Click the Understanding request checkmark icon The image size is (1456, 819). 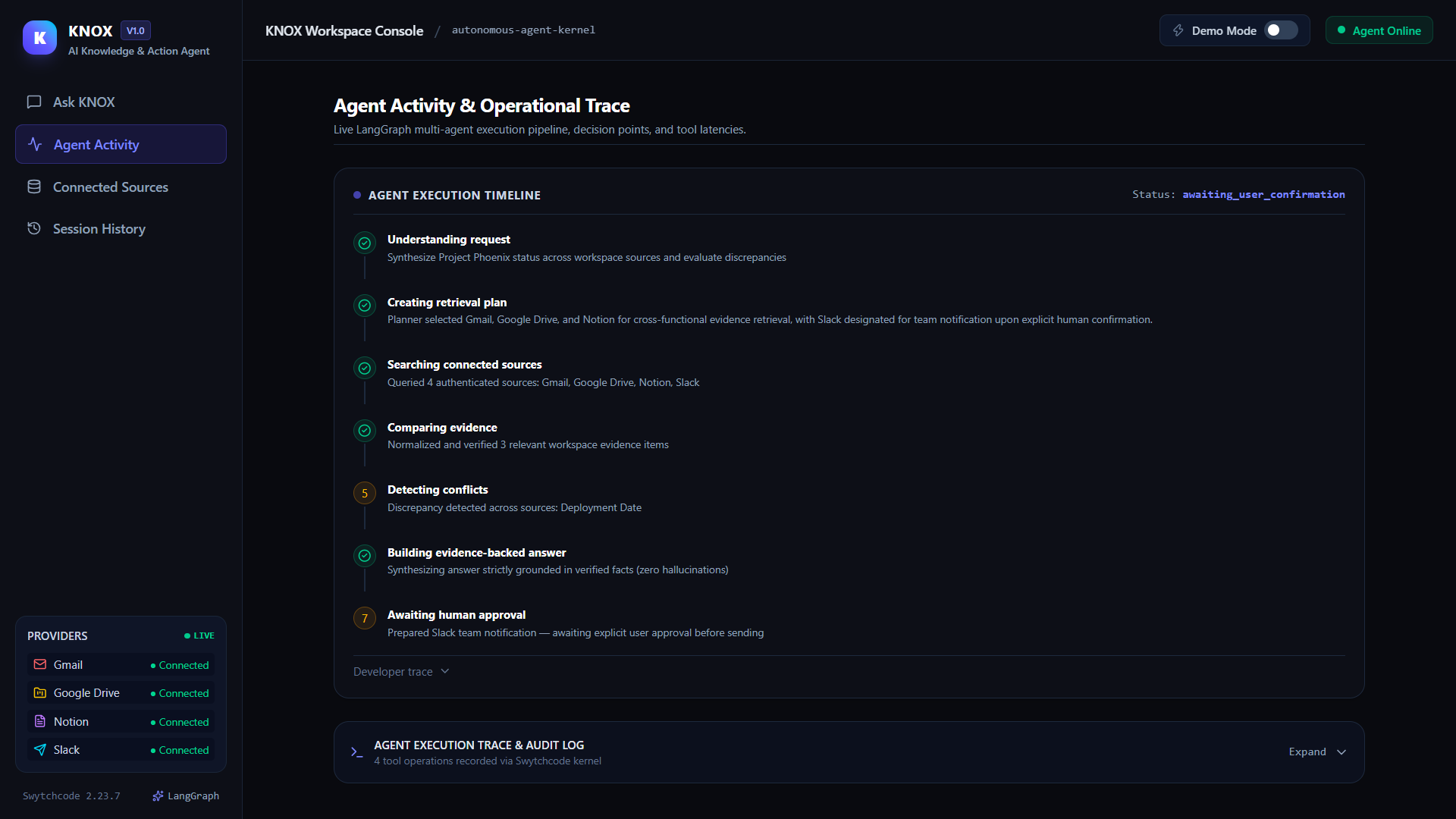coord(365,243)
